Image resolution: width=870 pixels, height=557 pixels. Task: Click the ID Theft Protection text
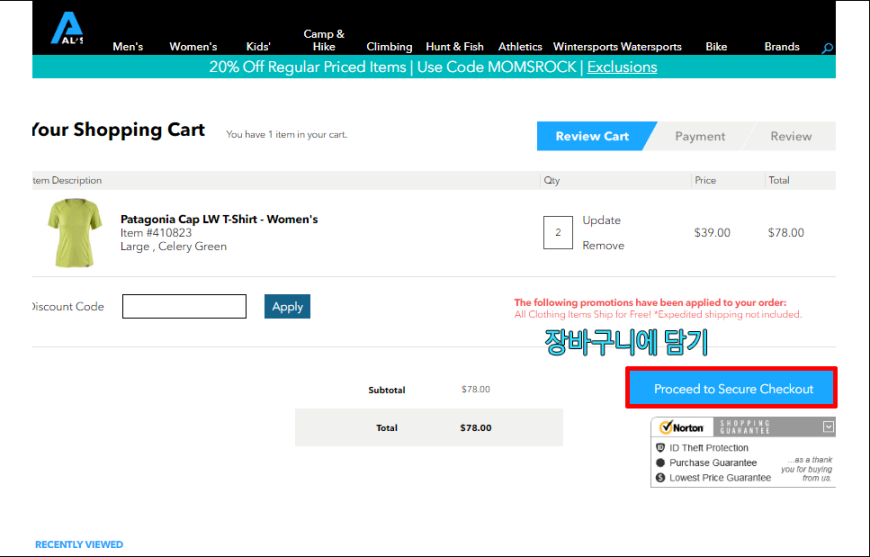[709, 448]
